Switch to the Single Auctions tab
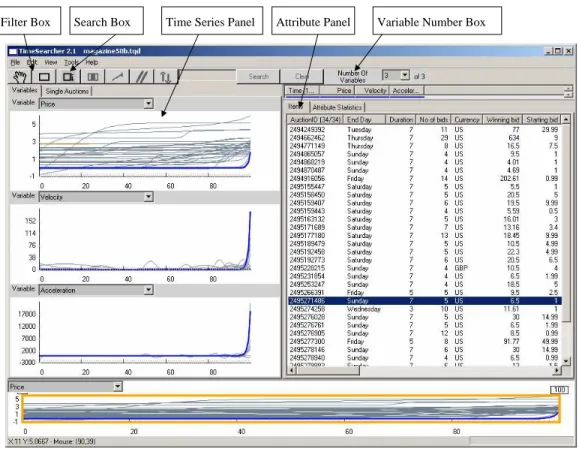 pos(67,91)
